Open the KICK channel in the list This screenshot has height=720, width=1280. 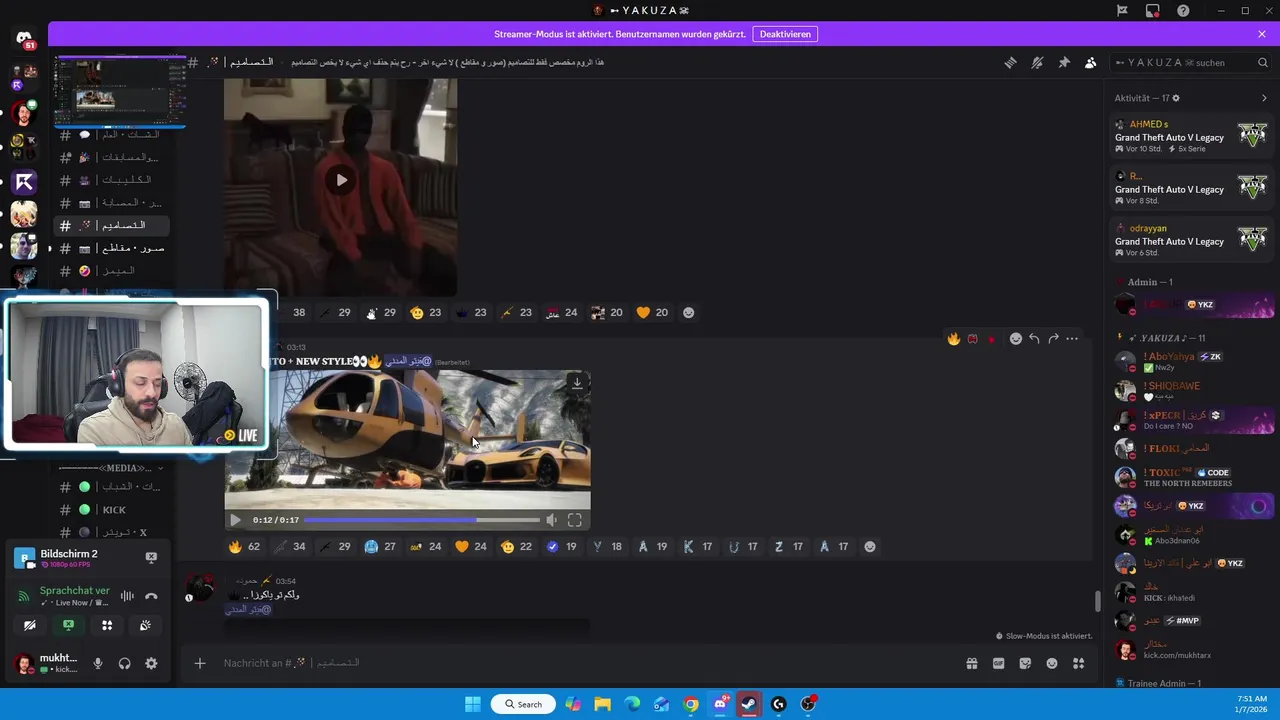coord(112,510)
